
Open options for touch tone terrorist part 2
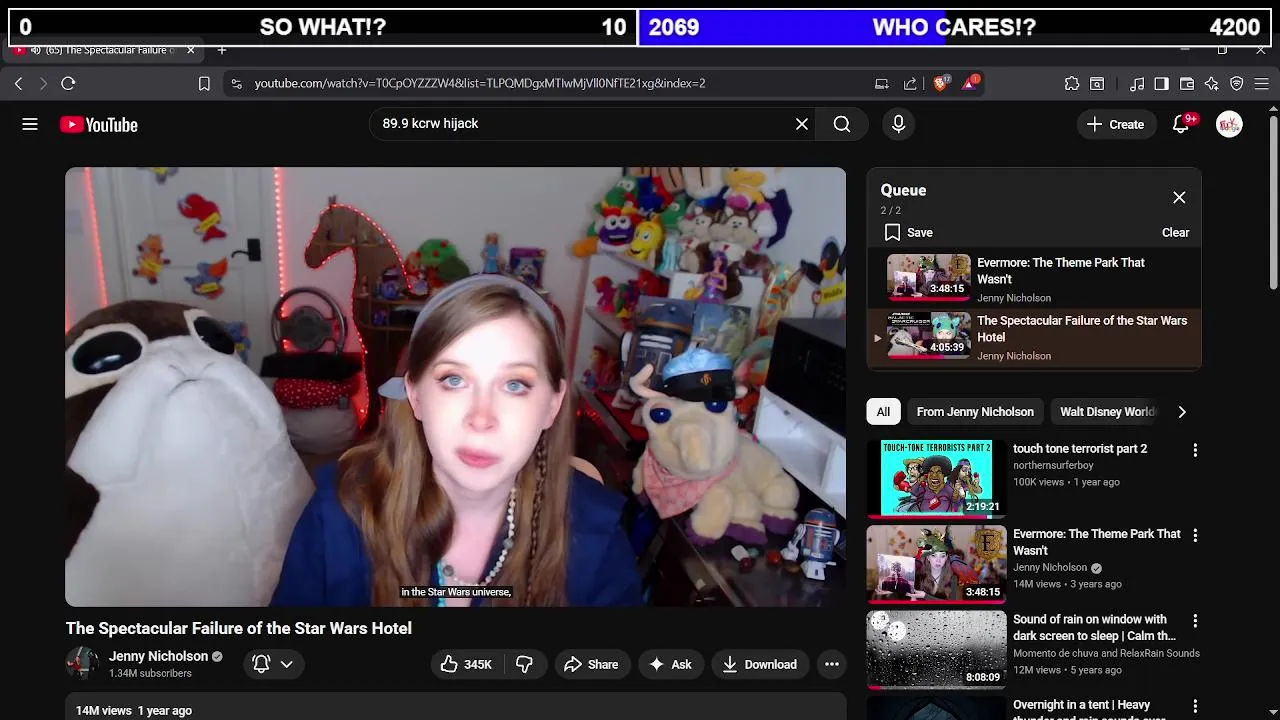point(1195,451)
